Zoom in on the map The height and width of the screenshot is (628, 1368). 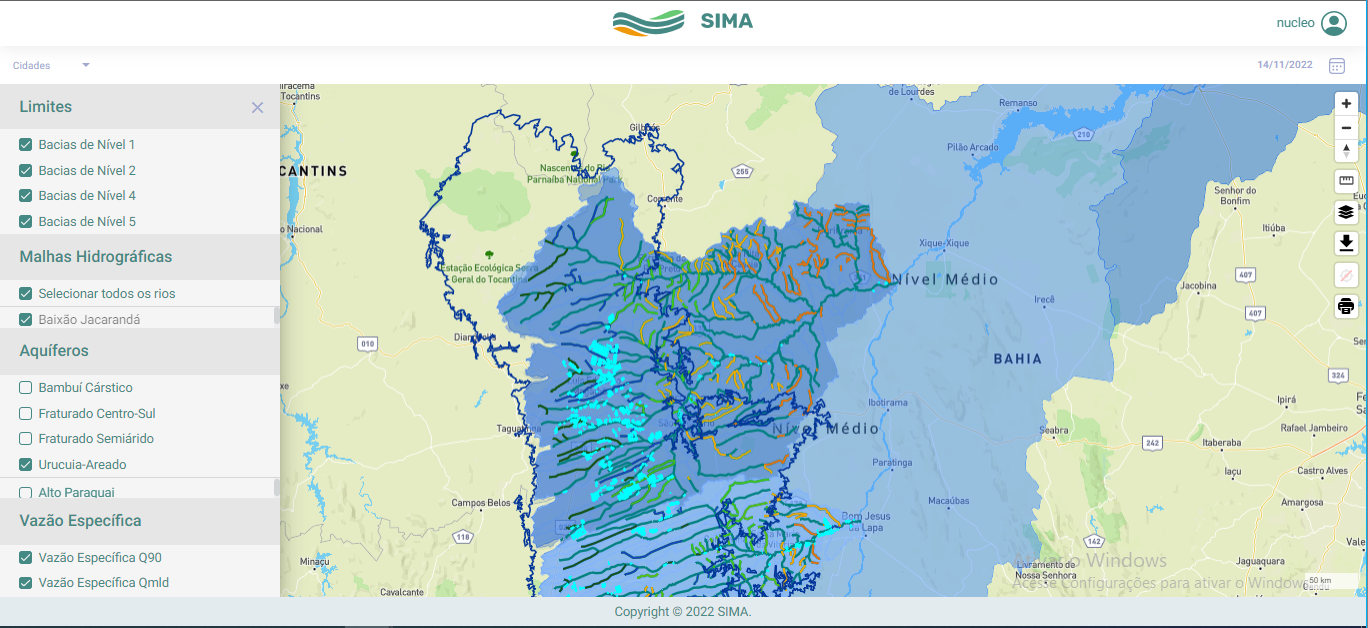pos(1346,104)
